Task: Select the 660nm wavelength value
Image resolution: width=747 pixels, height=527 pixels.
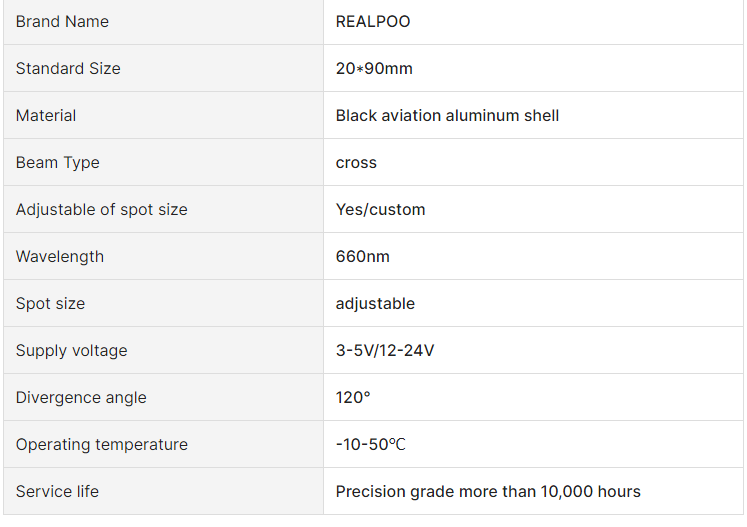Action: point(363,257)
